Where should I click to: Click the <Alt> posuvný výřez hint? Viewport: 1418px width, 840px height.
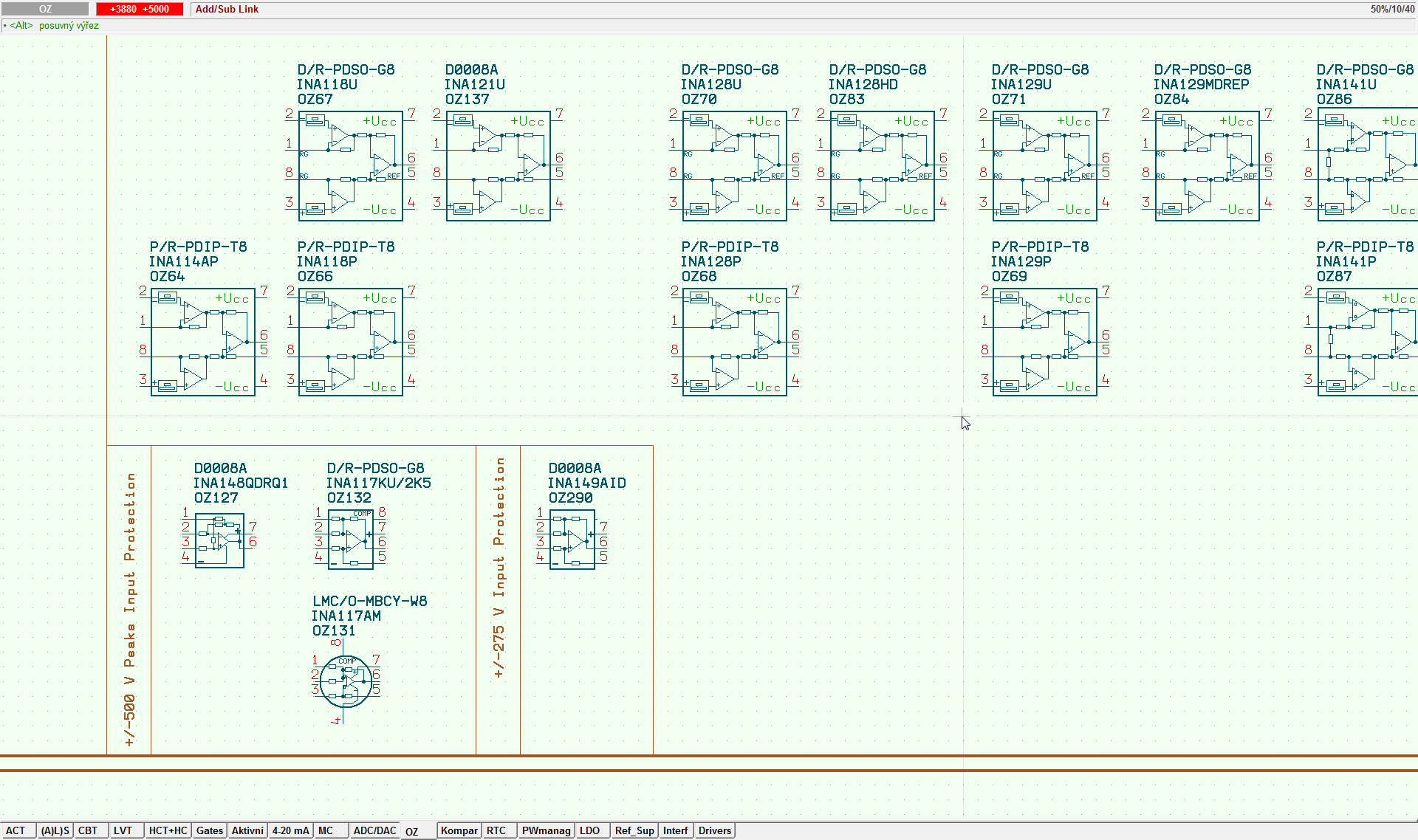[x=54, y=25]
